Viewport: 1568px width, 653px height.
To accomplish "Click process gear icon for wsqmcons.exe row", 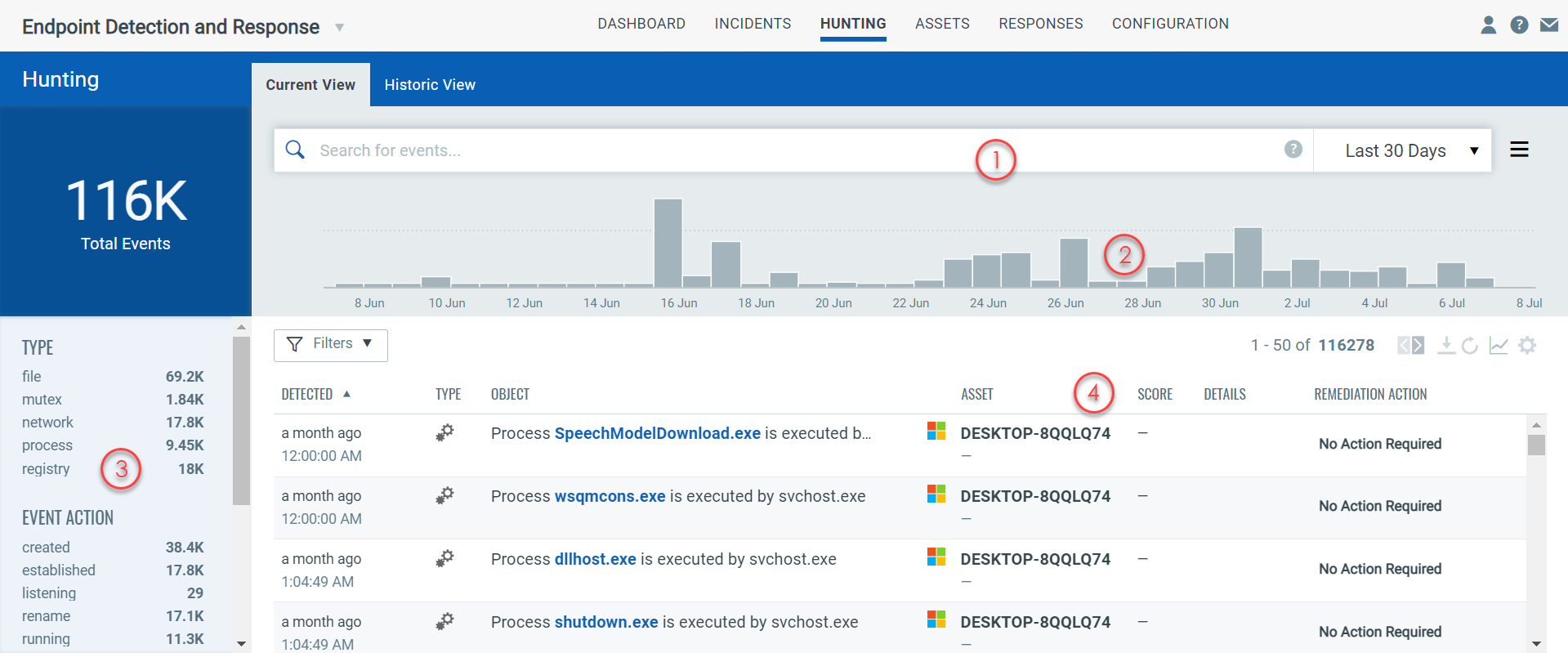I will 444,496.
